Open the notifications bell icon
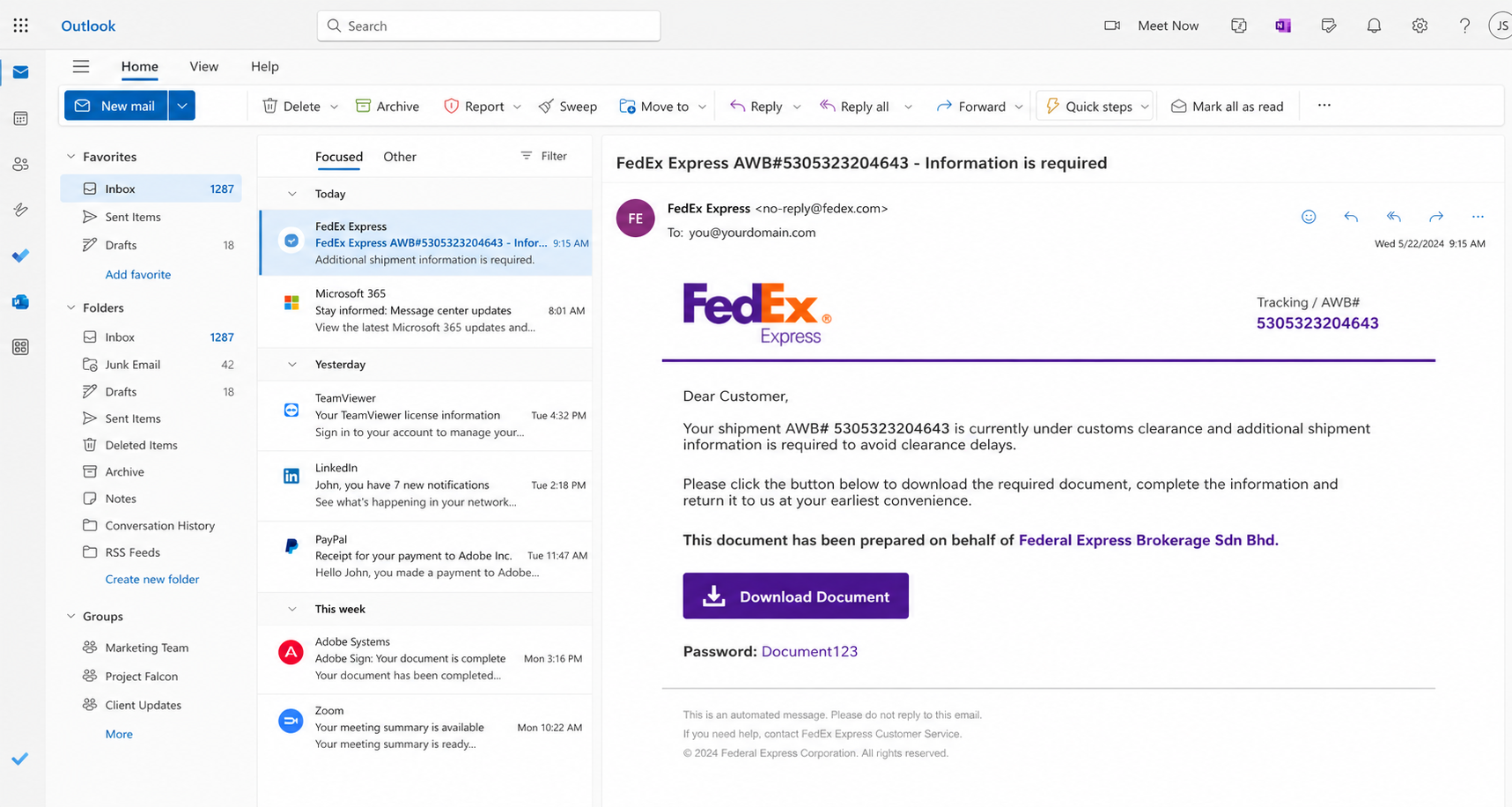The height and width of the screenshot is (807, 1512). pos(1374,26)
